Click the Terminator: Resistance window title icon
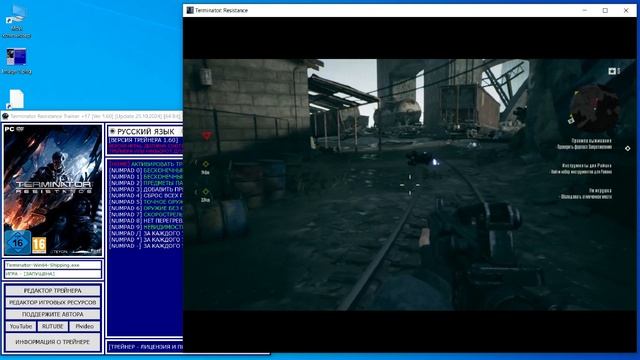Image resolution: width=640 pixels, height=360 pixels. click(x=190, y=10)
